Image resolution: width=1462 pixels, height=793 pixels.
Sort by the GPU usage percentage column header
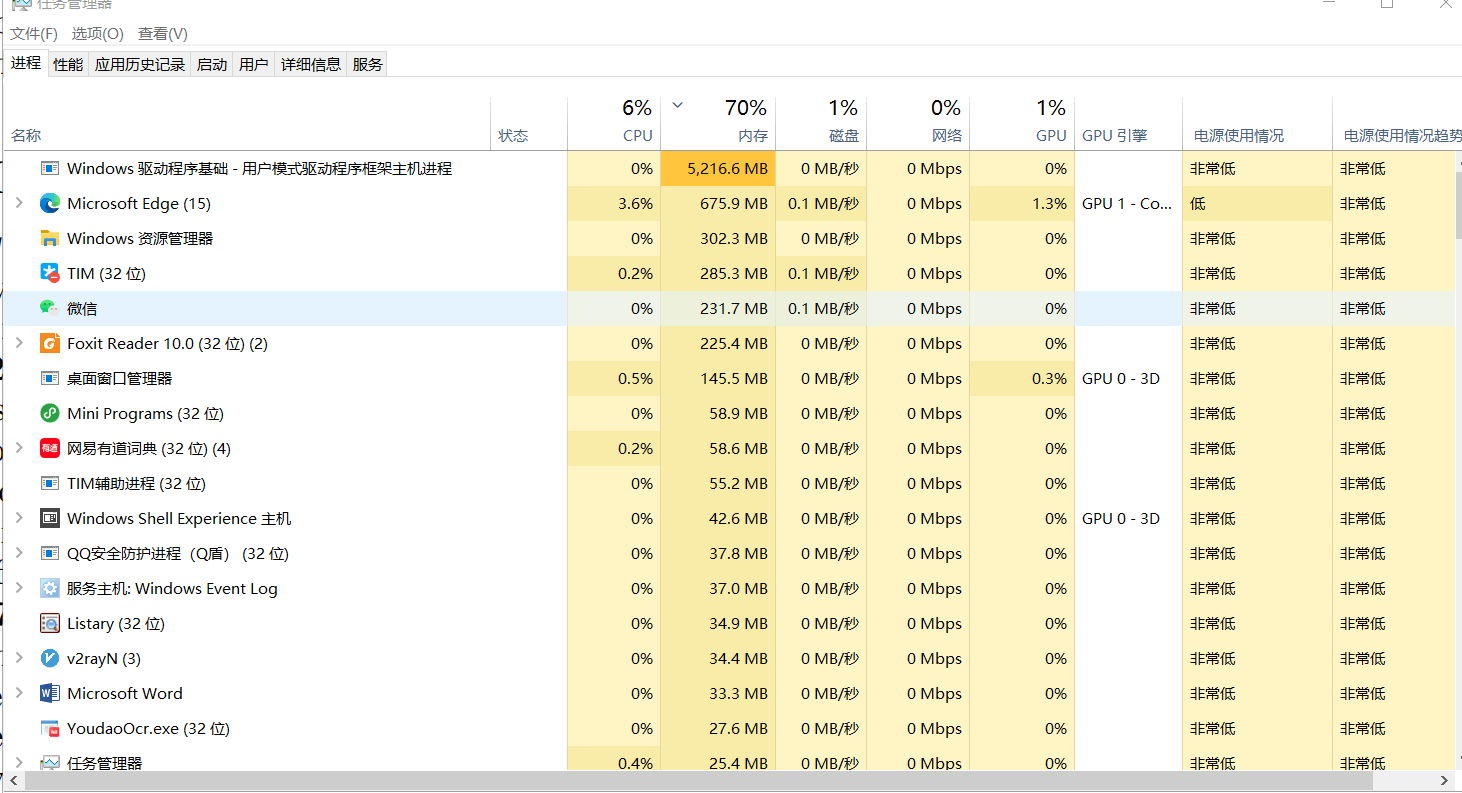coord(1022,123)
